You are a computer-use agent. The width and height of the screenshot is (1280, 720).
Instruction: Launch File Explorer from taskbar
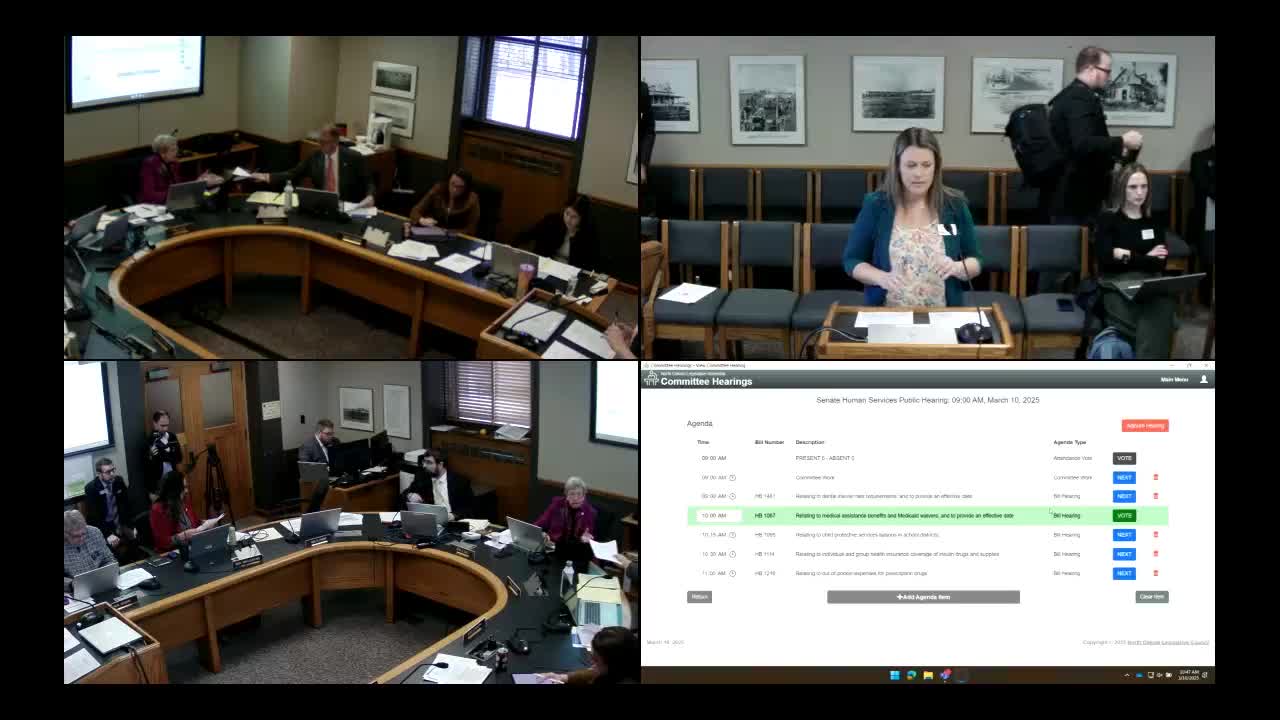click(x=928, y=675)
